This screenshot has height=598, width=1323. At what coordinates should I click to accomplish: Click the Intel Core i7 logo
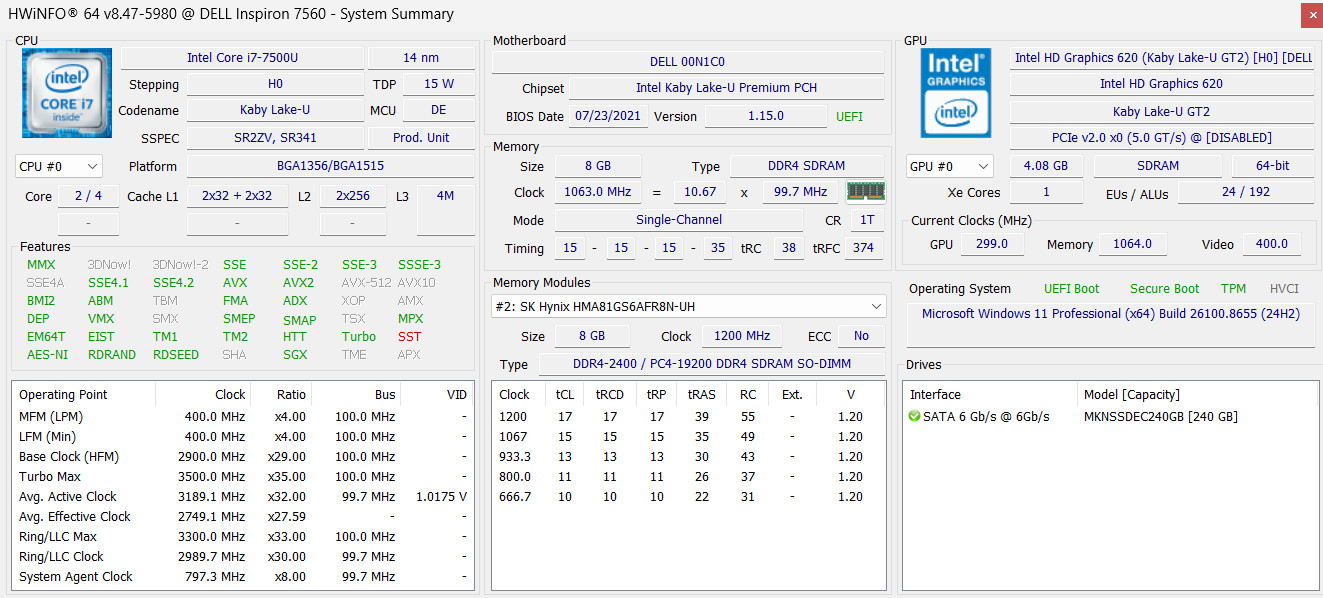(54, 93)
